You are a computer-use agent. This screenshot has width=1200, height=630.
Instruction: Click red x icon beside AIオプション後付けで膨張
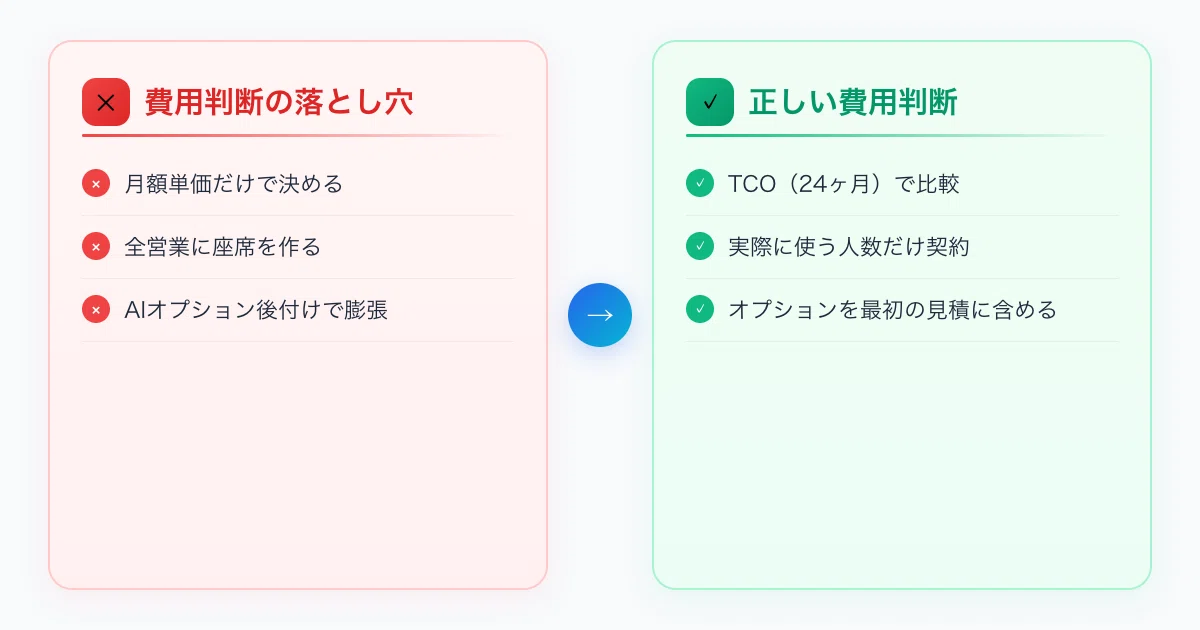click(x=96, y=310)
